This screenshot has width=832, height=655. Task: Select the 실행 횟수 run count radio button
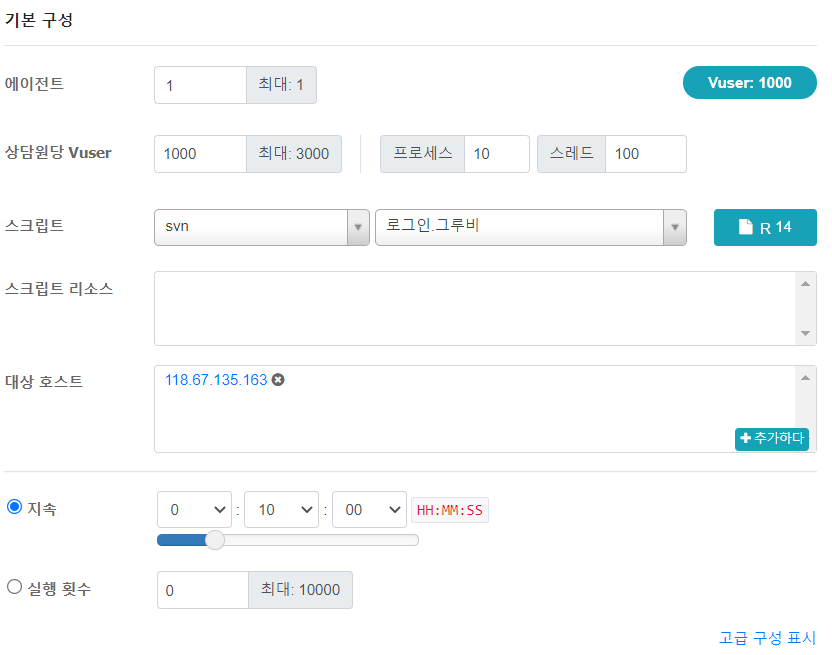14,587
